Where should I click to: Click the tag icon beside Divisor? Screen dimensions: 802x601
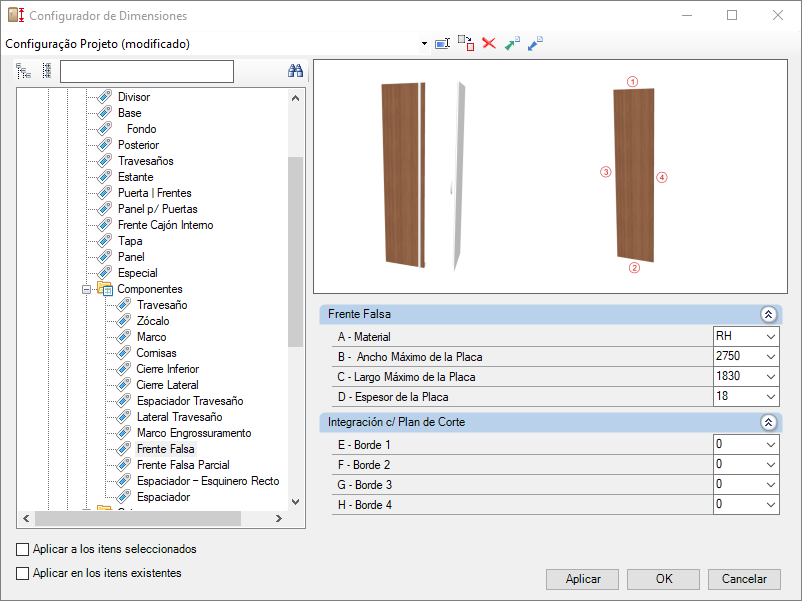104,96
